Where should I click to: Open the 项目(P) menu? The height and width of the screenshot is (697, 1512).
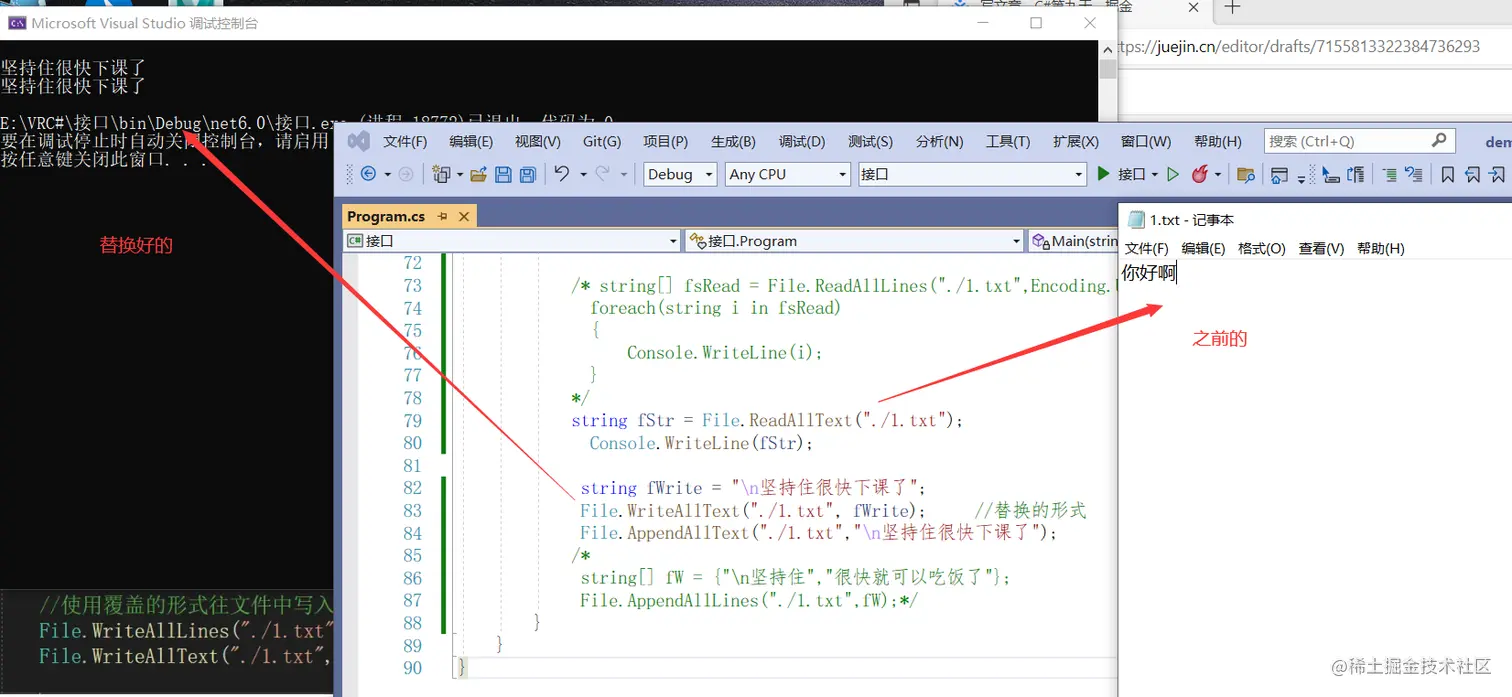tap(665, 142)
